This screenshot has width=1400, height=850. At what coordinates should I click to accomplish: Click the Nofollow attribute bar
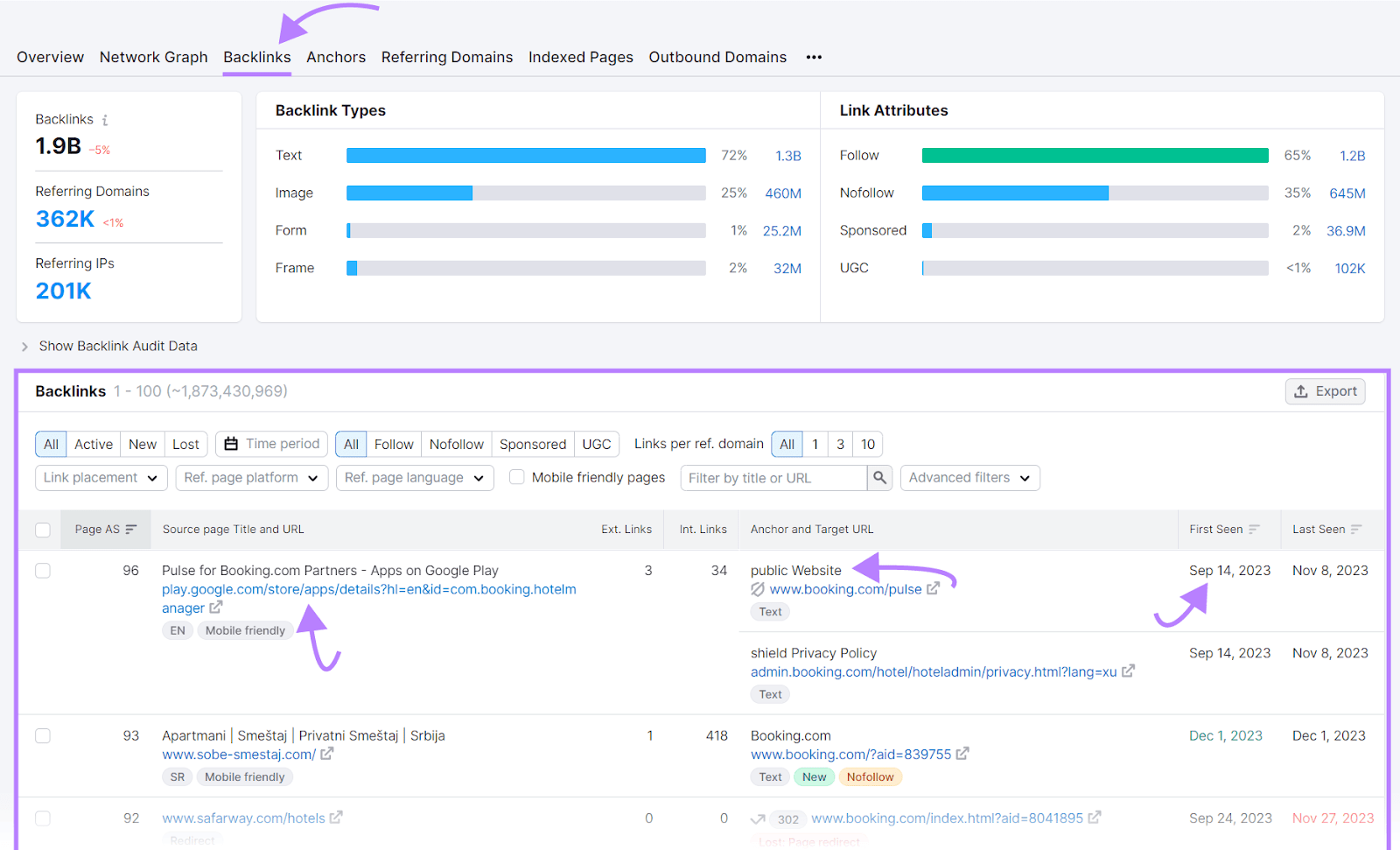(x=1095, y=193)
